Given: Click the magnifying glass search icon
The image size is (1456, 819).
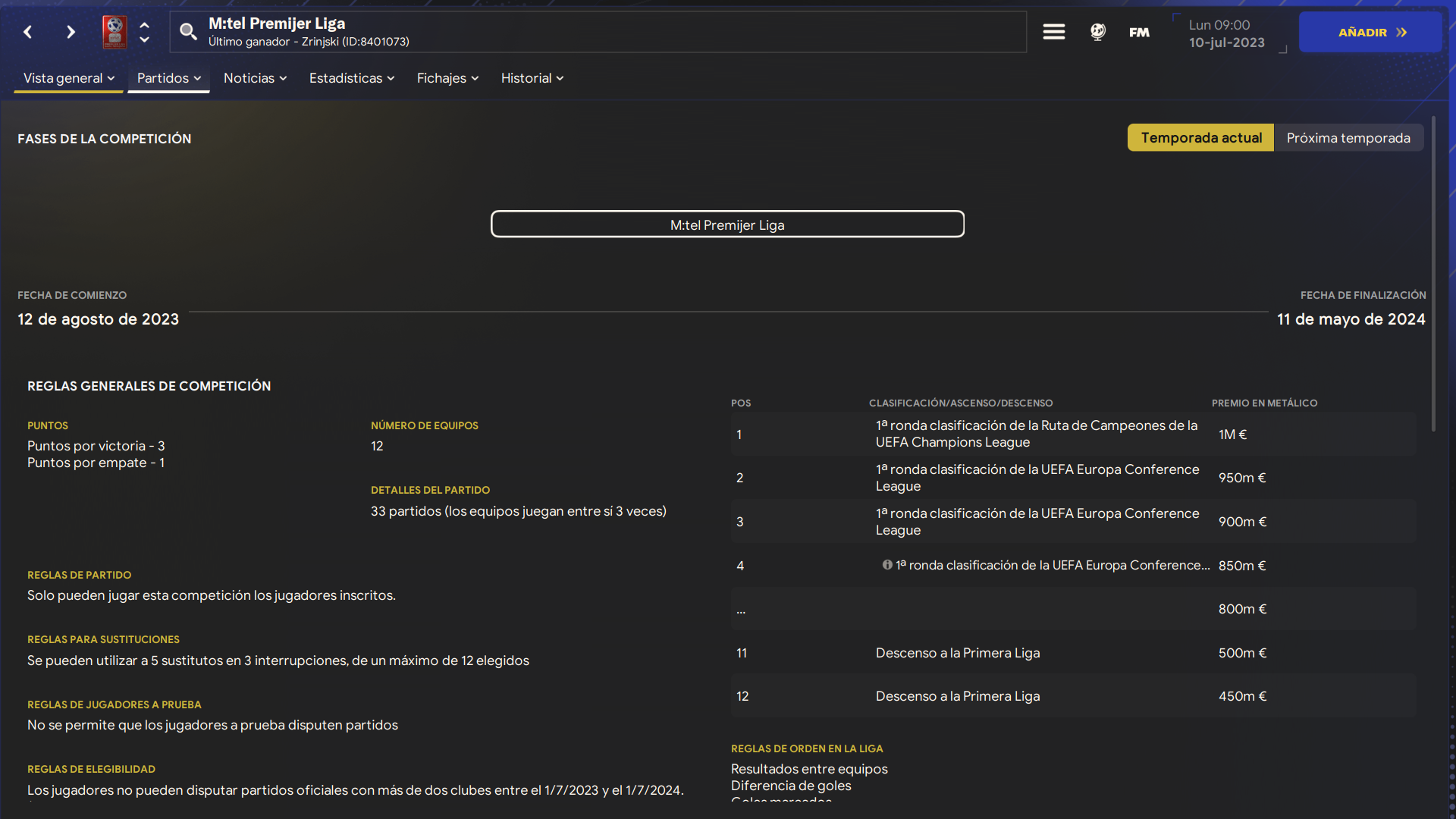Looking at the screenshot, I should (x=188, y=32).
